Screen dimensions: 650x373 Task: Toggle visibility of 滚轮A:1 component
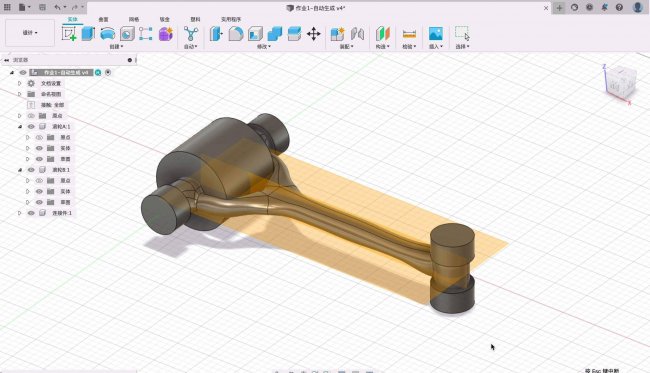tap(31, 126)
